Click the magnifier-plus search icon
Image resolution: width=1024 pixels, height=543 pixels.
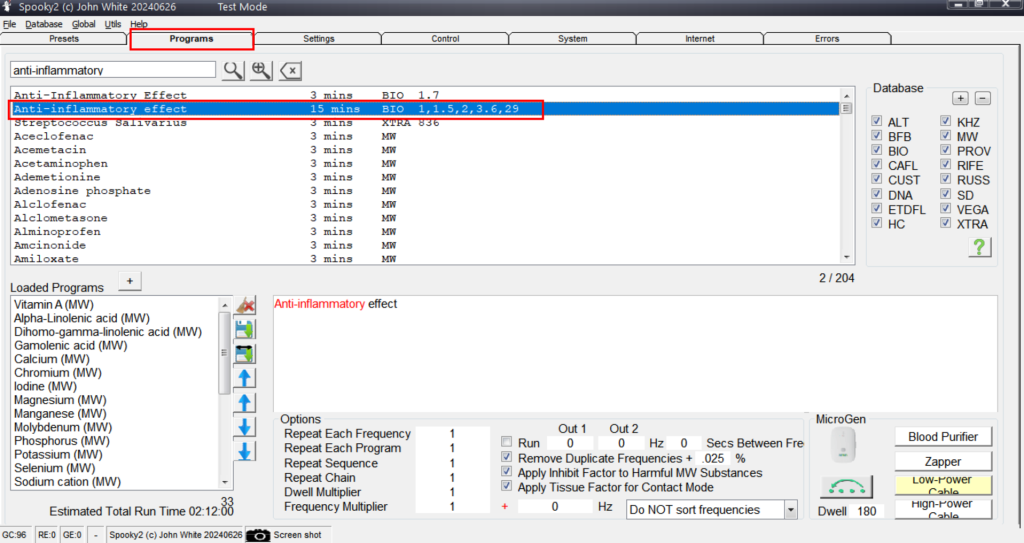click(x=261, y=70)
